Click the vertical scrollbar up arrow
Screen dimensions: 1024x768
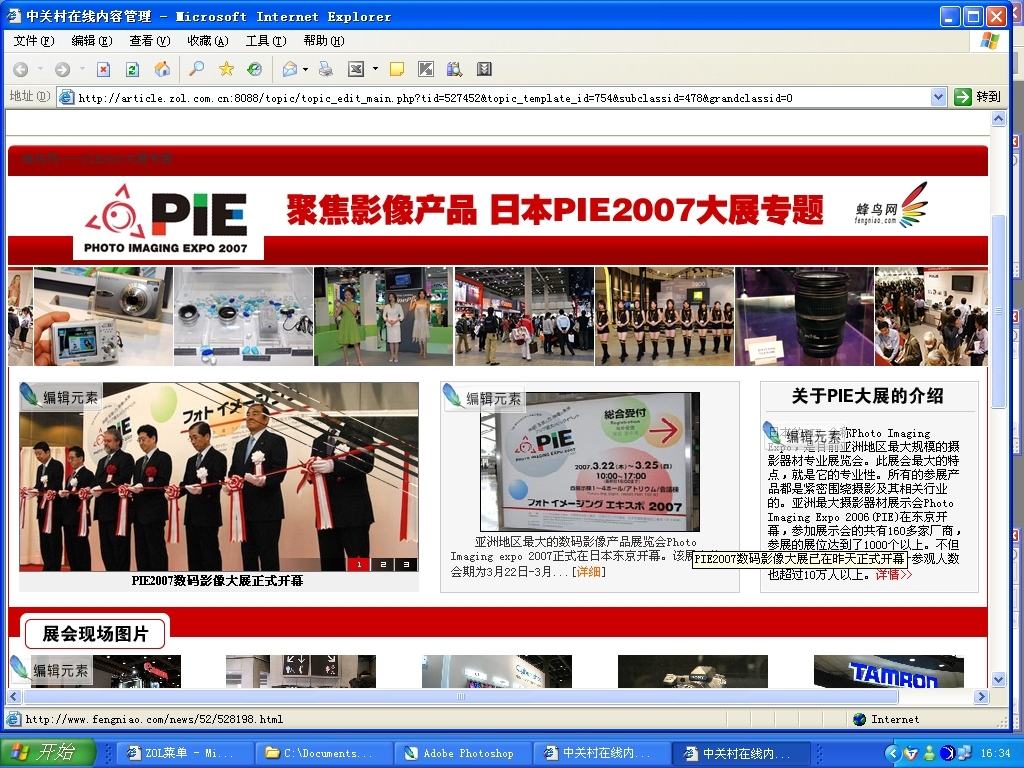click(998, 118)
